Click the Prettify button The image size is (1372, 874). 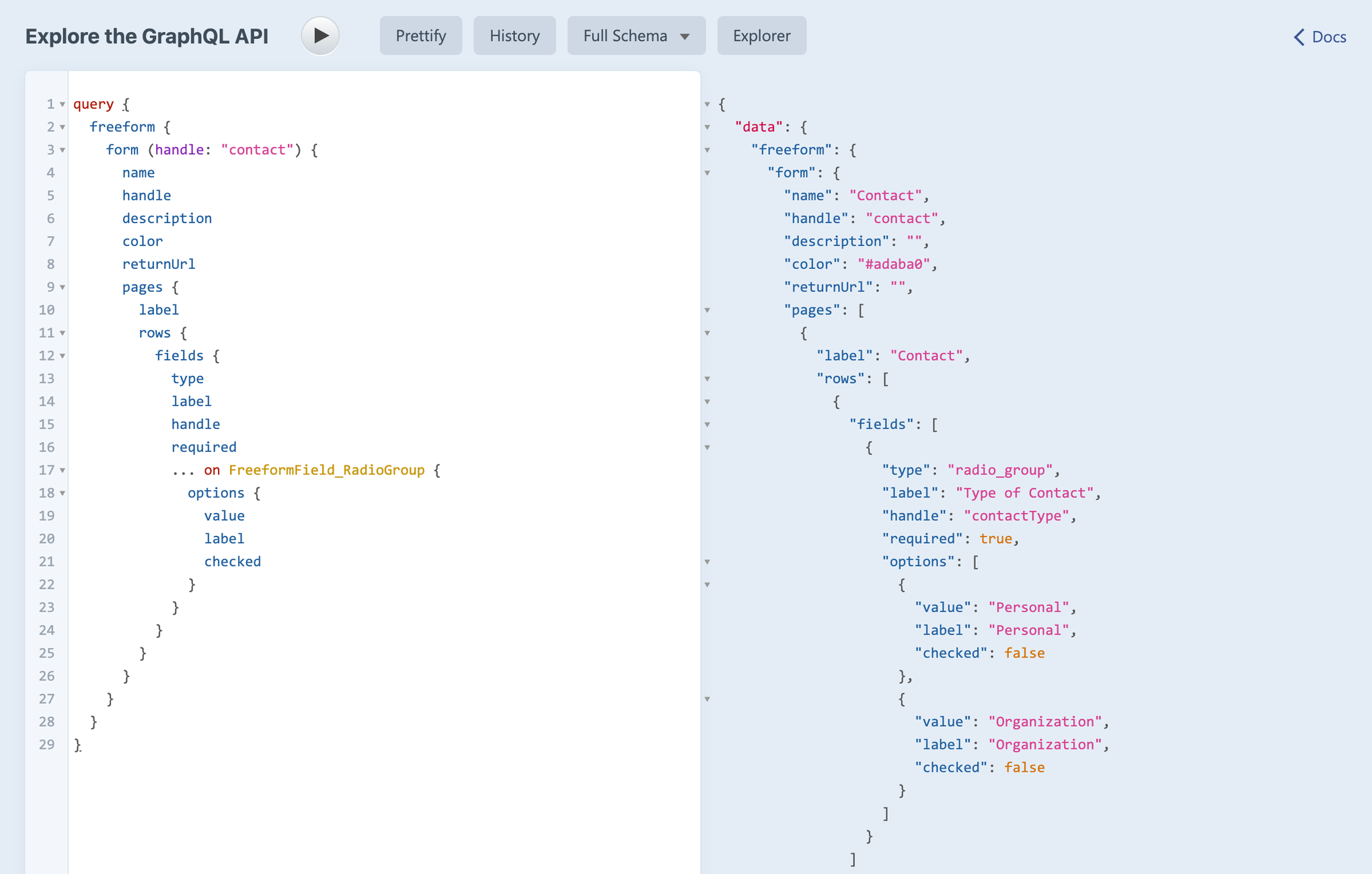[420, 36]
